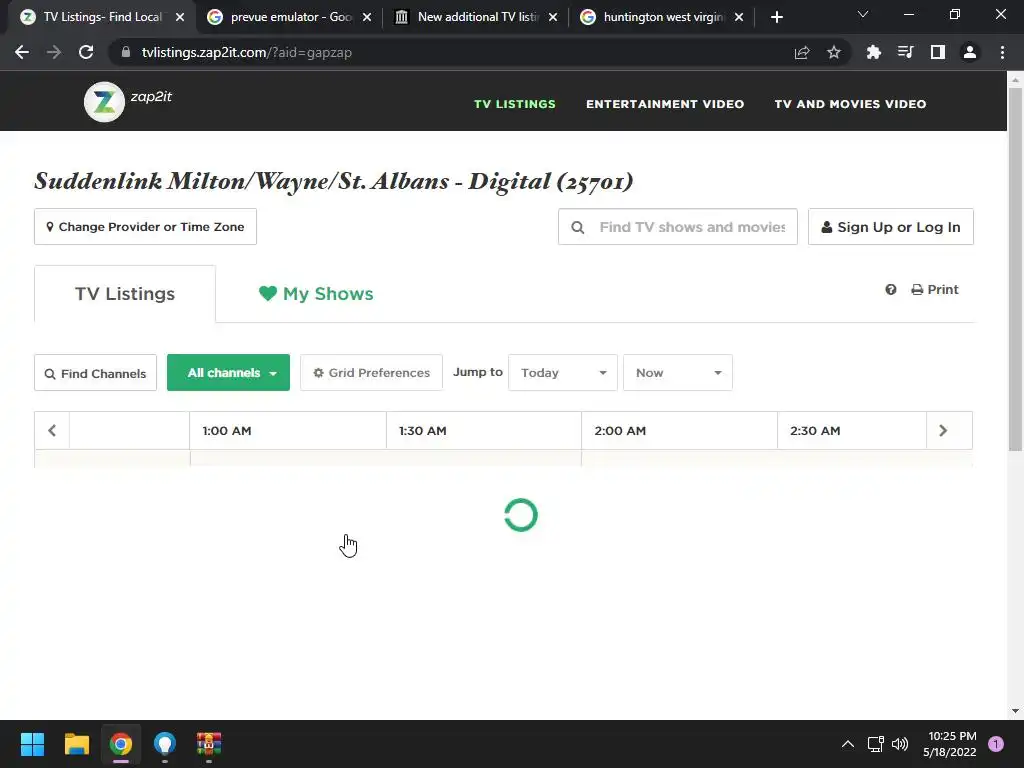The width and height of the screenshot is (1024, 768).
Task: Click the zap2it logo
Action: pyautogui.click(x=128, y=102)
